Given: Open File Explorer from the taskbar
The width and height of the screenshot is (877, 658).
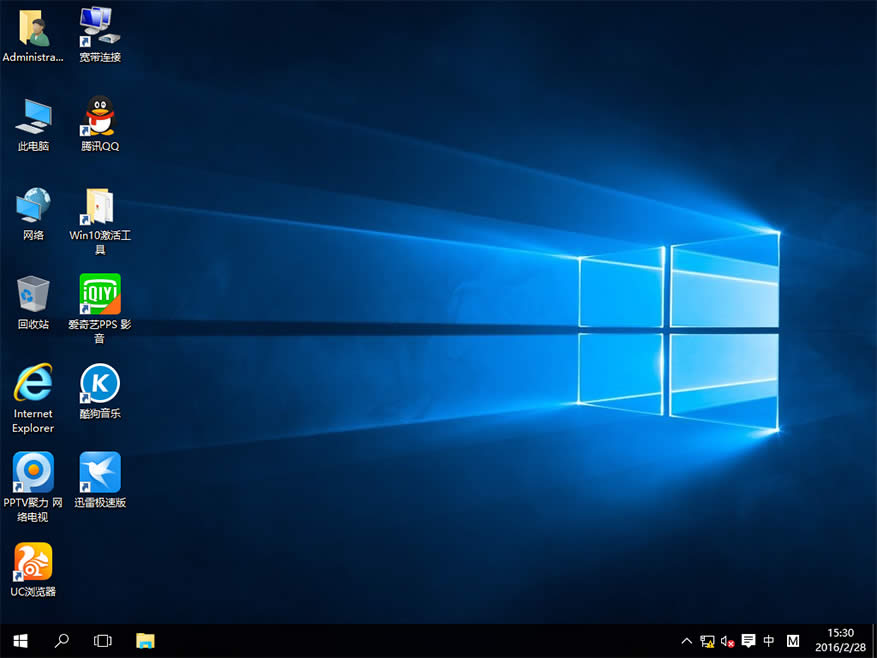Looking at the screenshot, I should pos(145,640).
